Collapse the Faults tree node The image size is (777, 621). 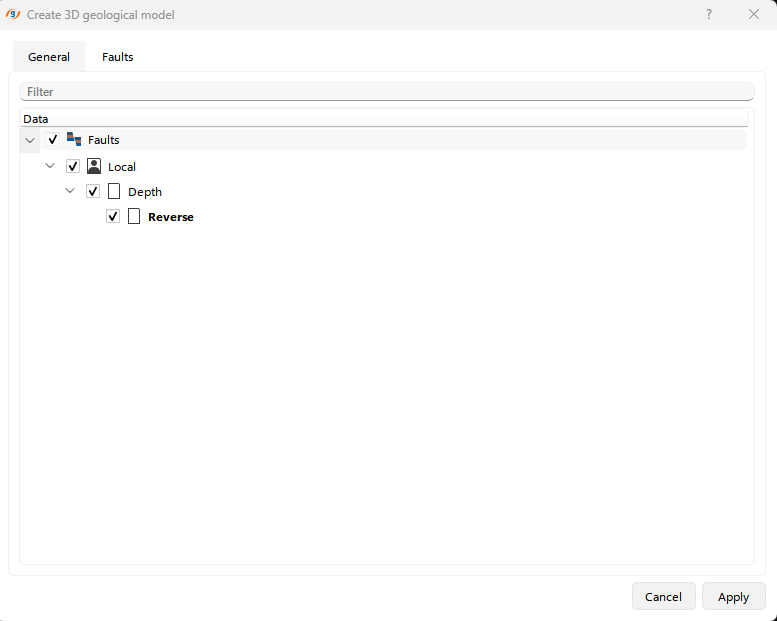pos(30,140)
